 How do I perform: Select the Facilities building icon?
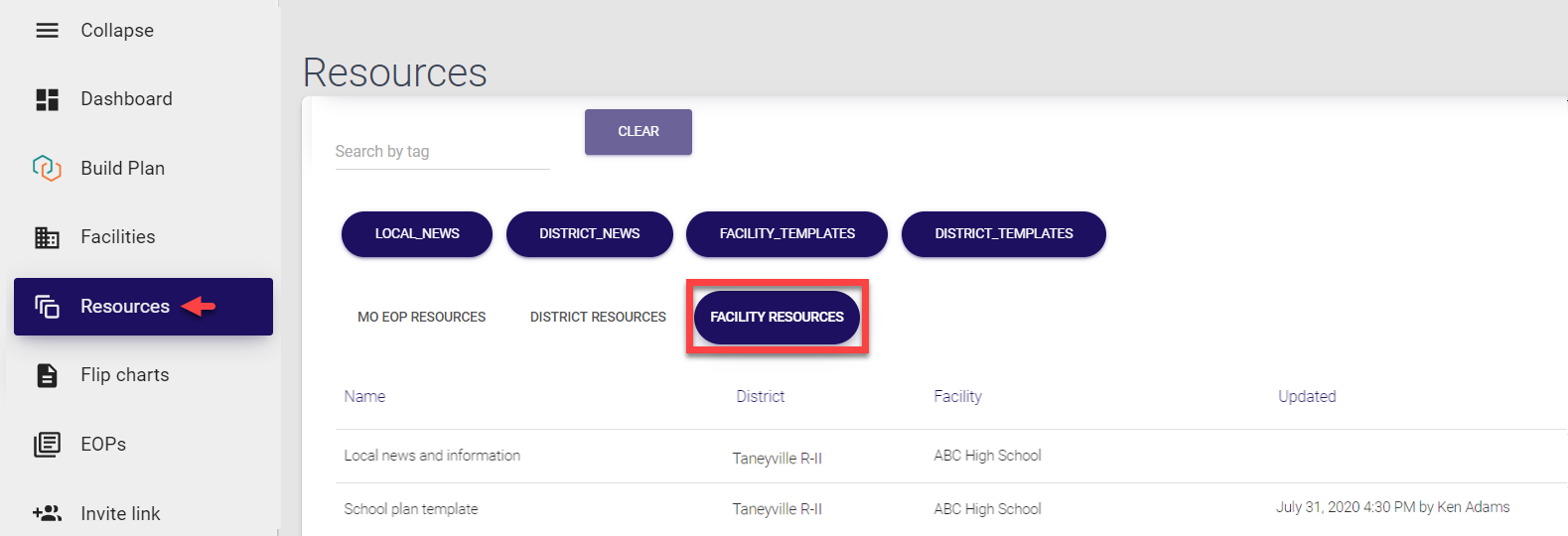point(47,237)
